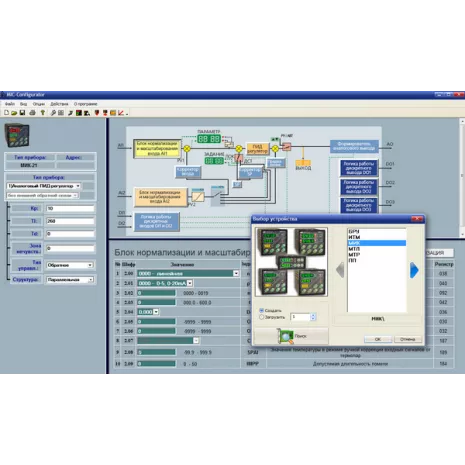Click the red shield download toolbar icon

(x=97, y=113)
